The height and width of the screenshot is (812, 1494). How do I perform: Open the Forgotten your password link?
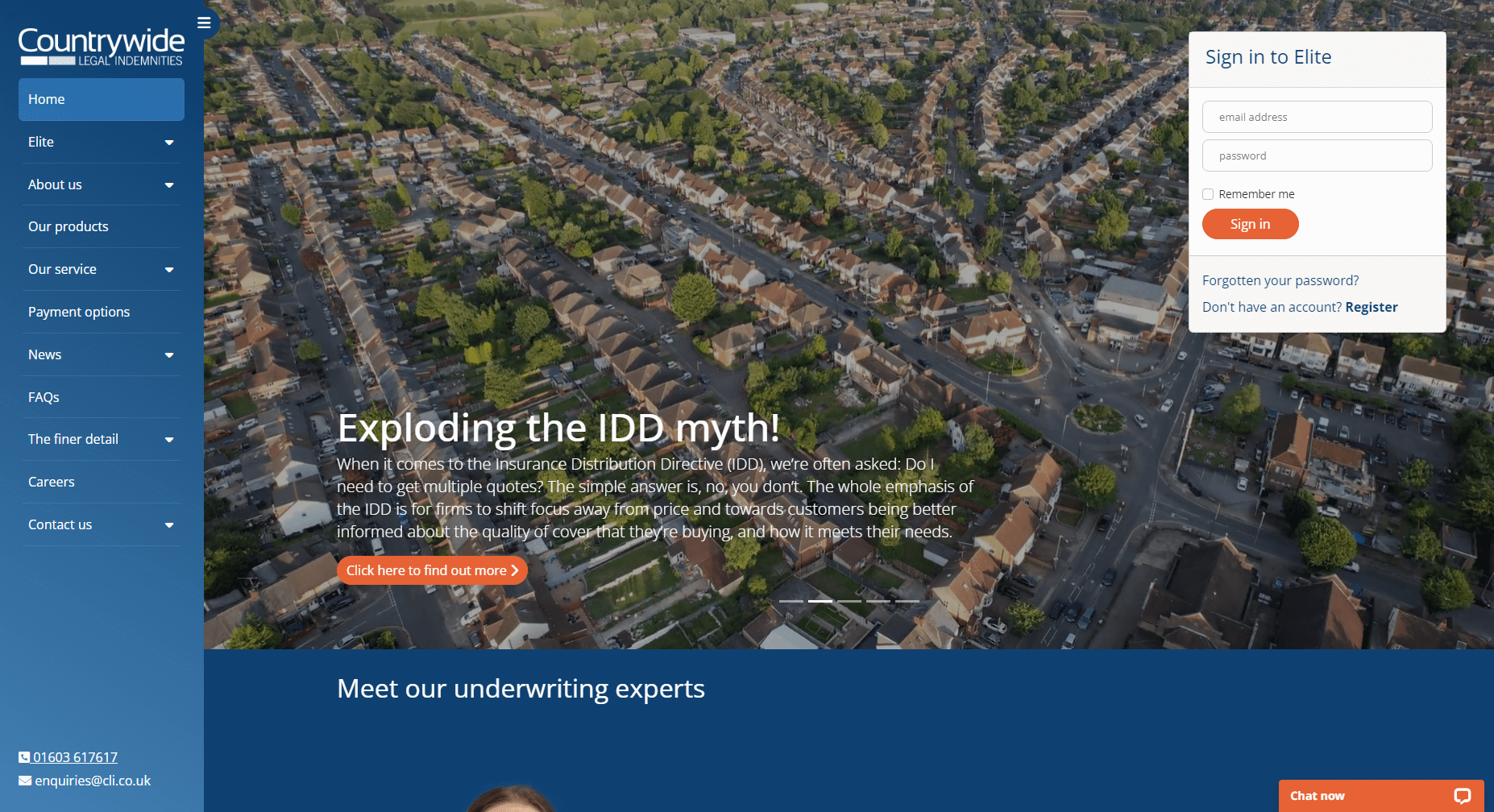click(1280, 280)
